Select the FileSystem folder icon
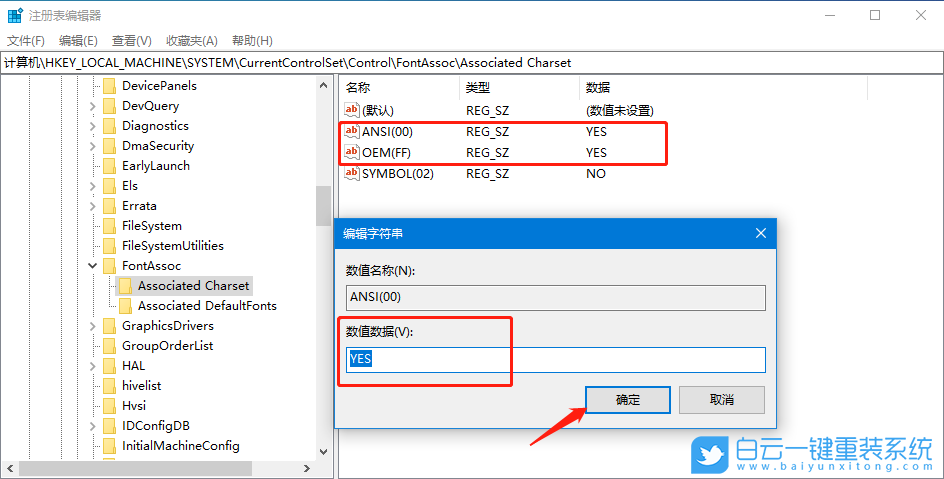Screen dimensions: 944x479 click(x=109, y=226)
